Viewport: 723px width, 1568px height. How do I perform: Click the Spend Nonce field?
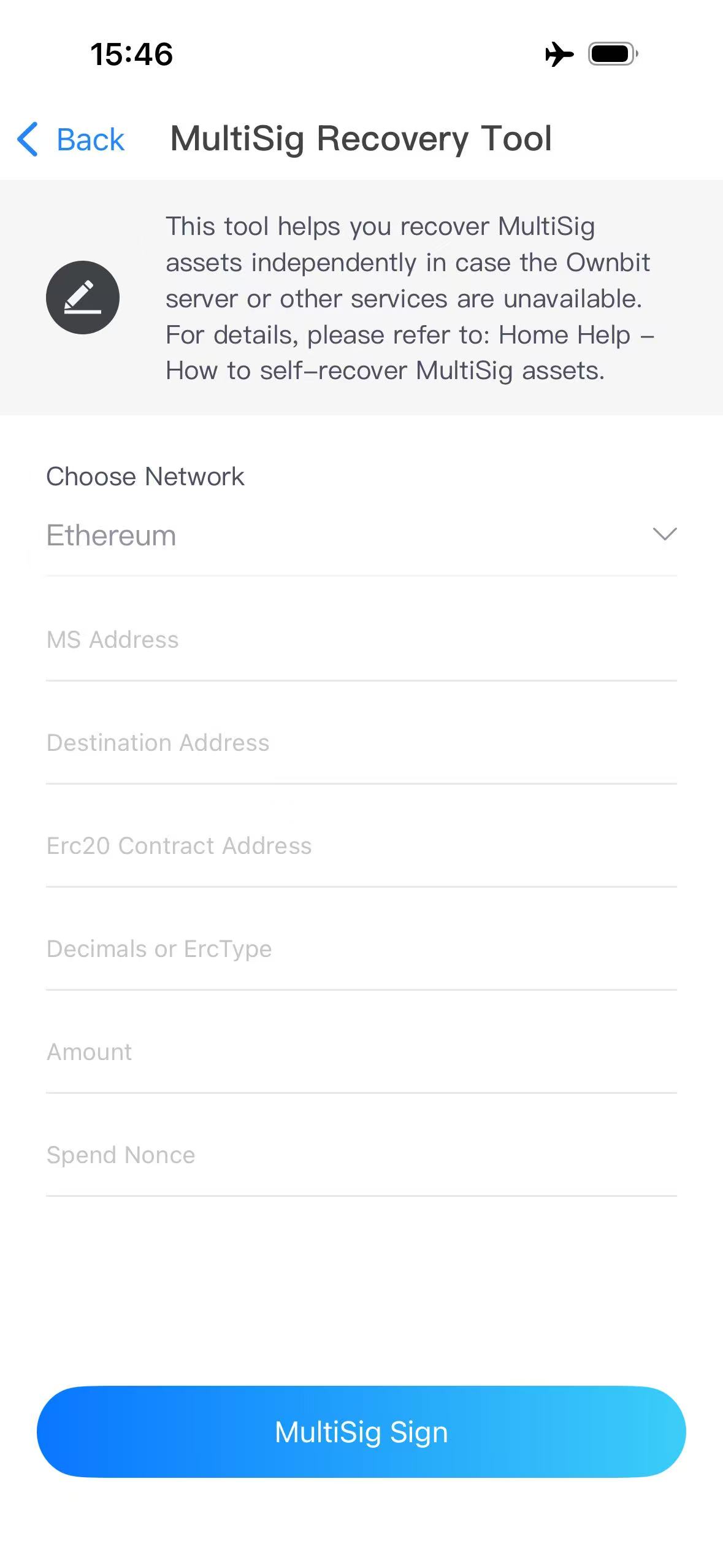click(361, 1155)
